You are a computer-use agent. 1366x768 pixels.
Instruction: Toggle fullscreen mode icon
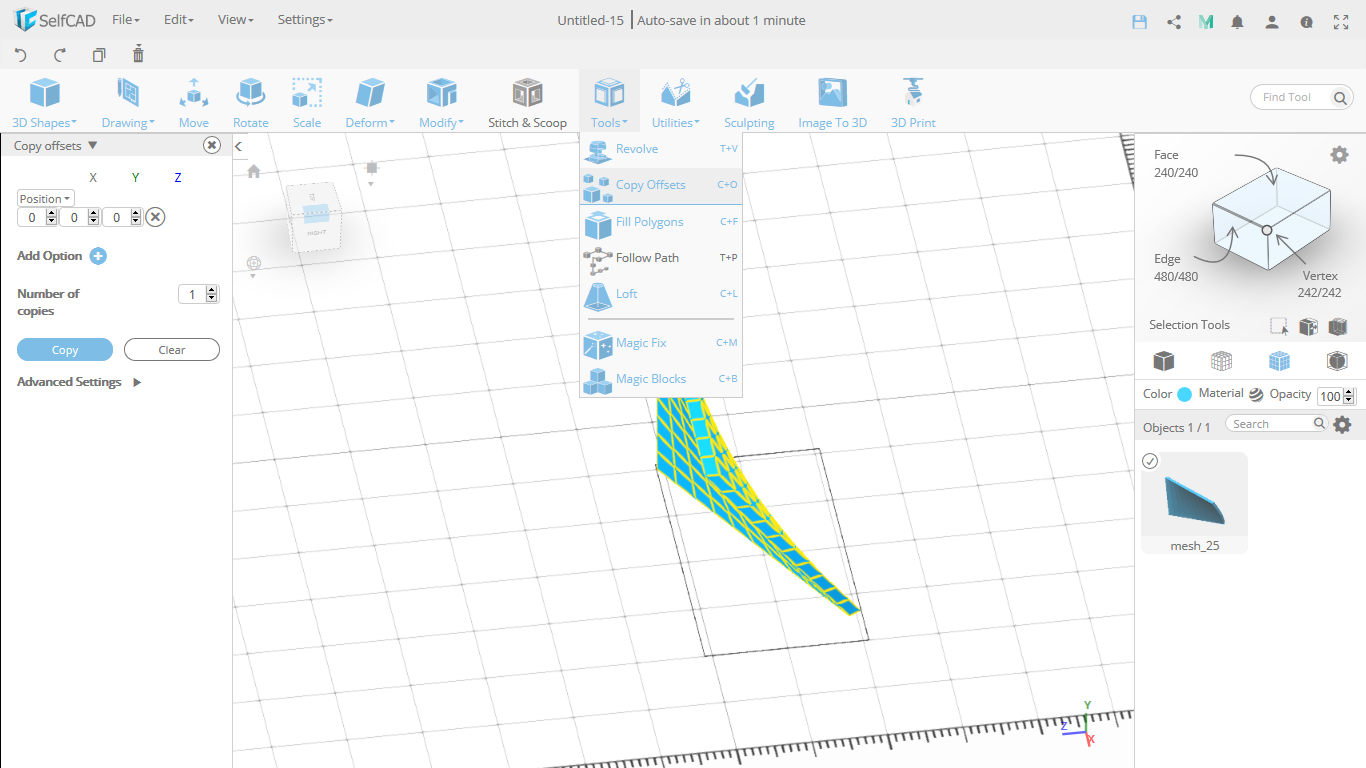click(1341, 21)
